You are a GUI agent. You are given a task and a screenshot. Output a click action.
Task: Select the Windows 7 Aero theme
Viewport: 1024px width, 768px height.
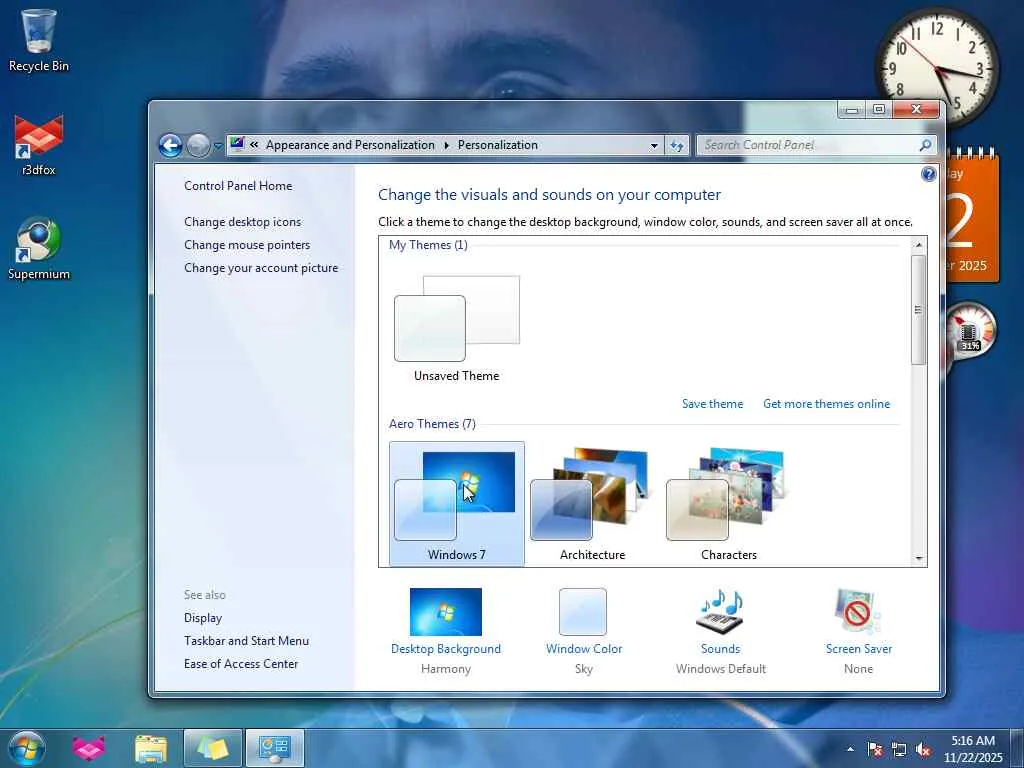[456, 503]
